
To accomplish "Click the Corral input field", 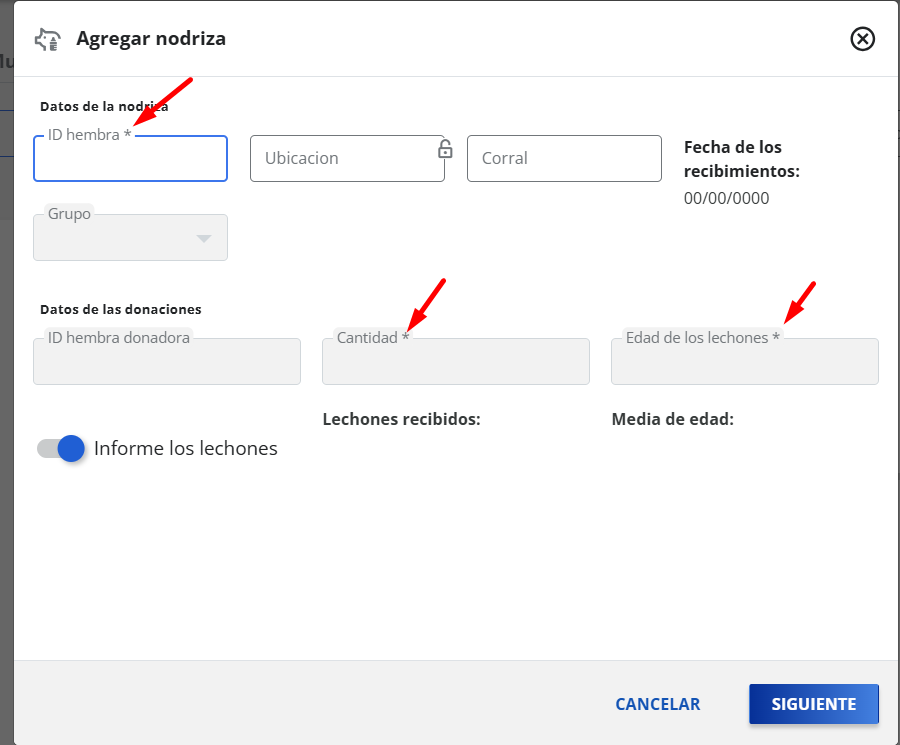I will click(564, 158).
